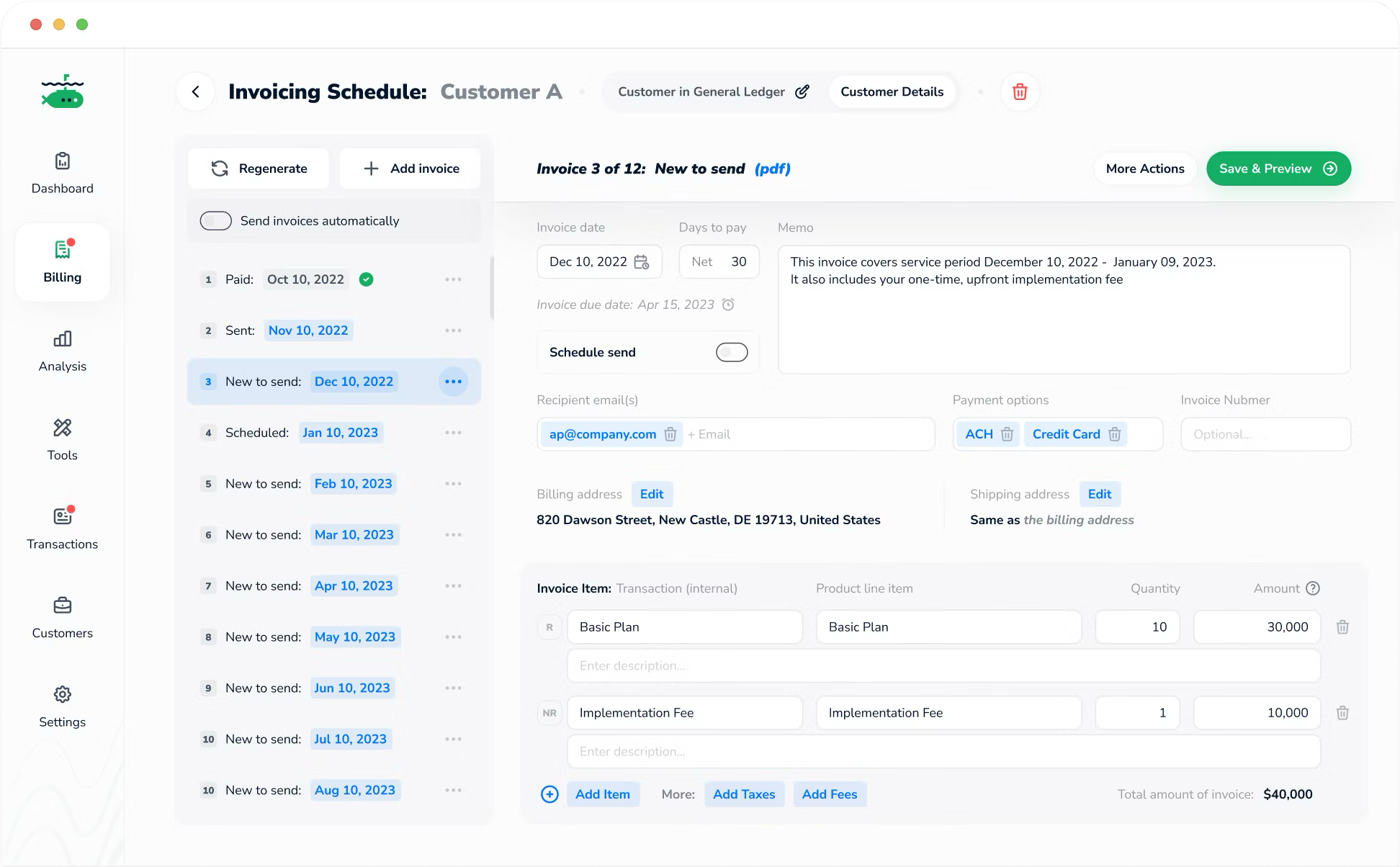The width and height of the screenshot is (1400, 867).
Task: Go back using the arrow button
Action: click(x=195, y=92)
